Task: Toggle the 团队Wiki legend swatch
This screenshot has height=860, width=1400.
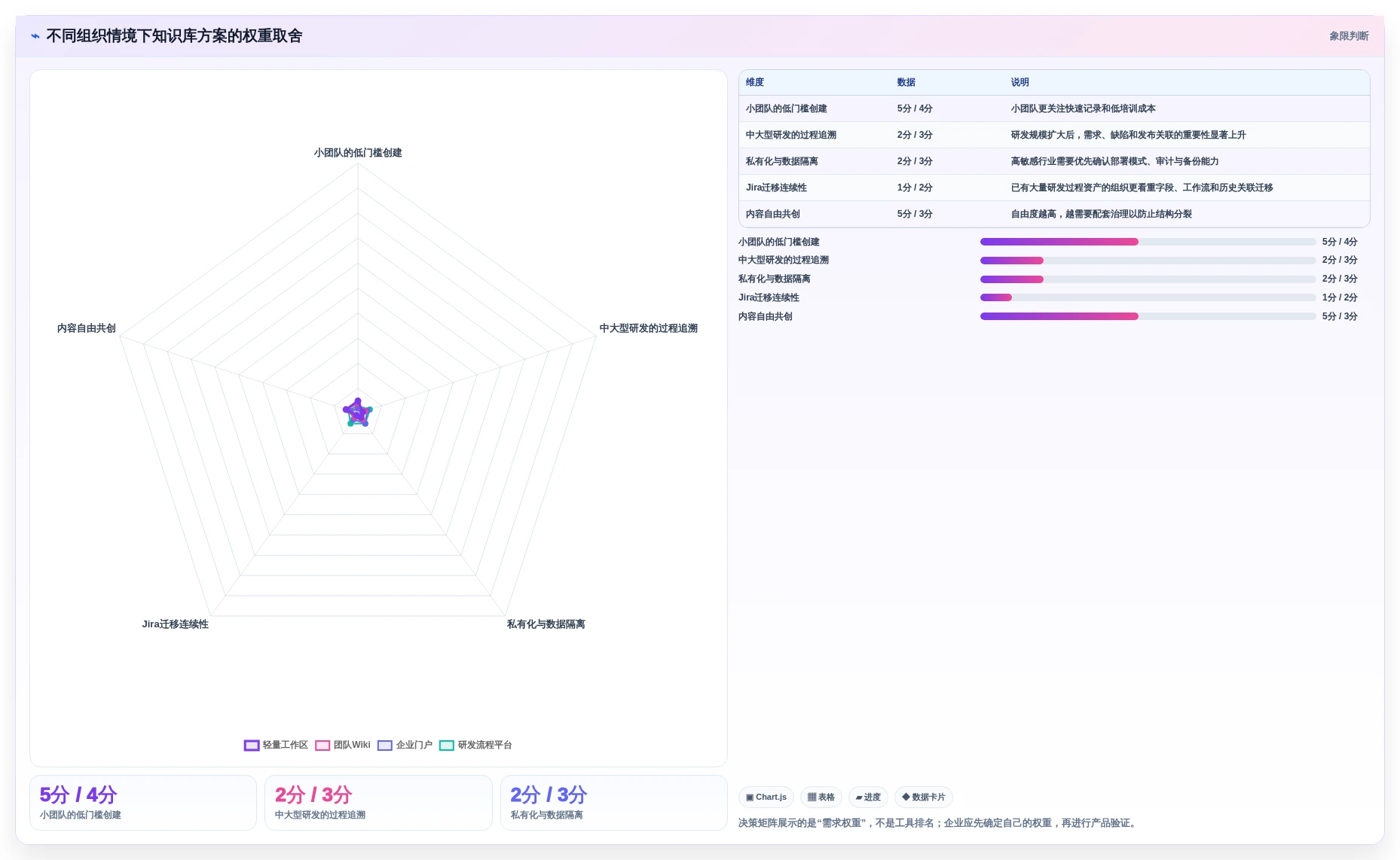Action: (322, 746)
